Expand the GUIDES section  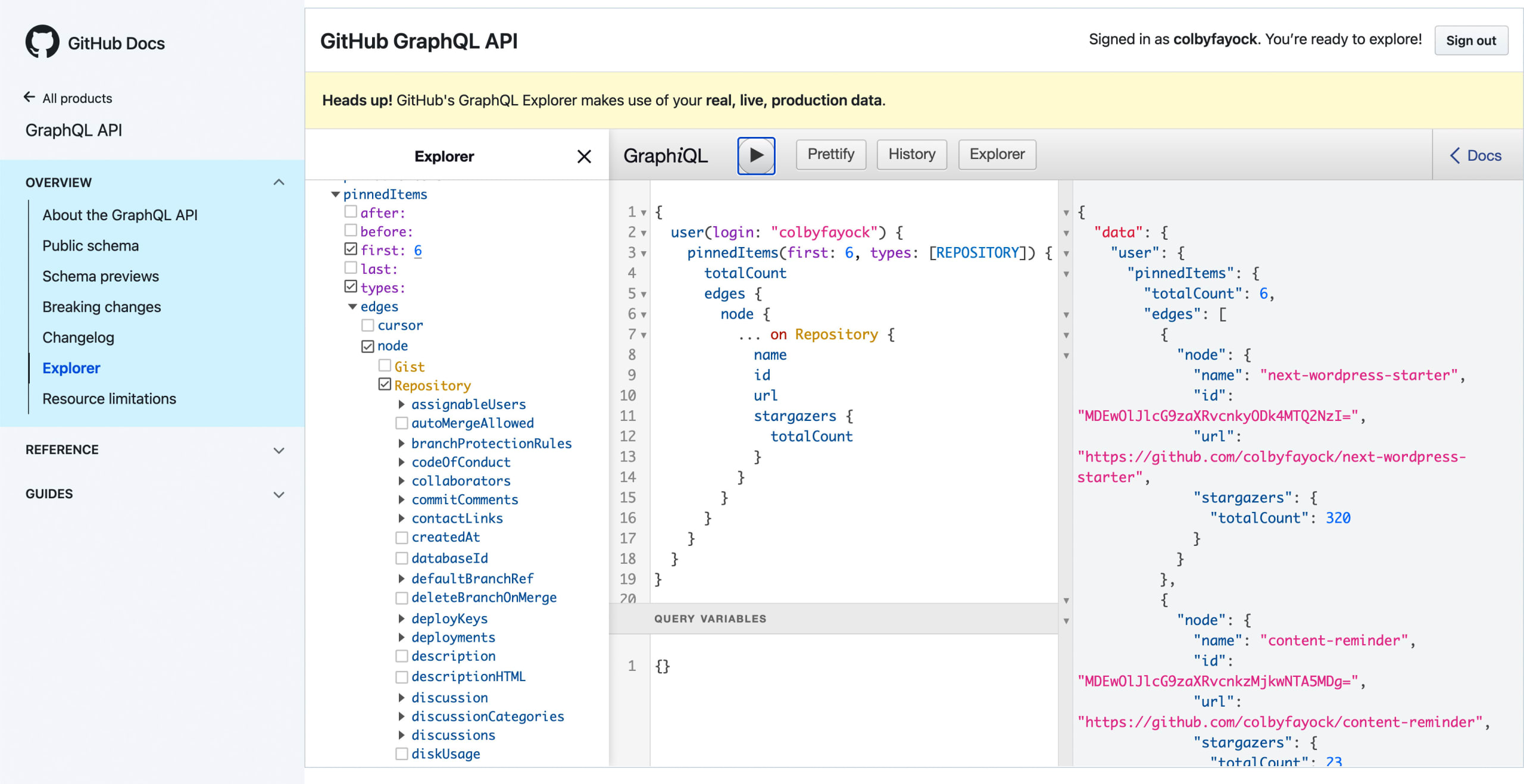[x=279, y=494]
